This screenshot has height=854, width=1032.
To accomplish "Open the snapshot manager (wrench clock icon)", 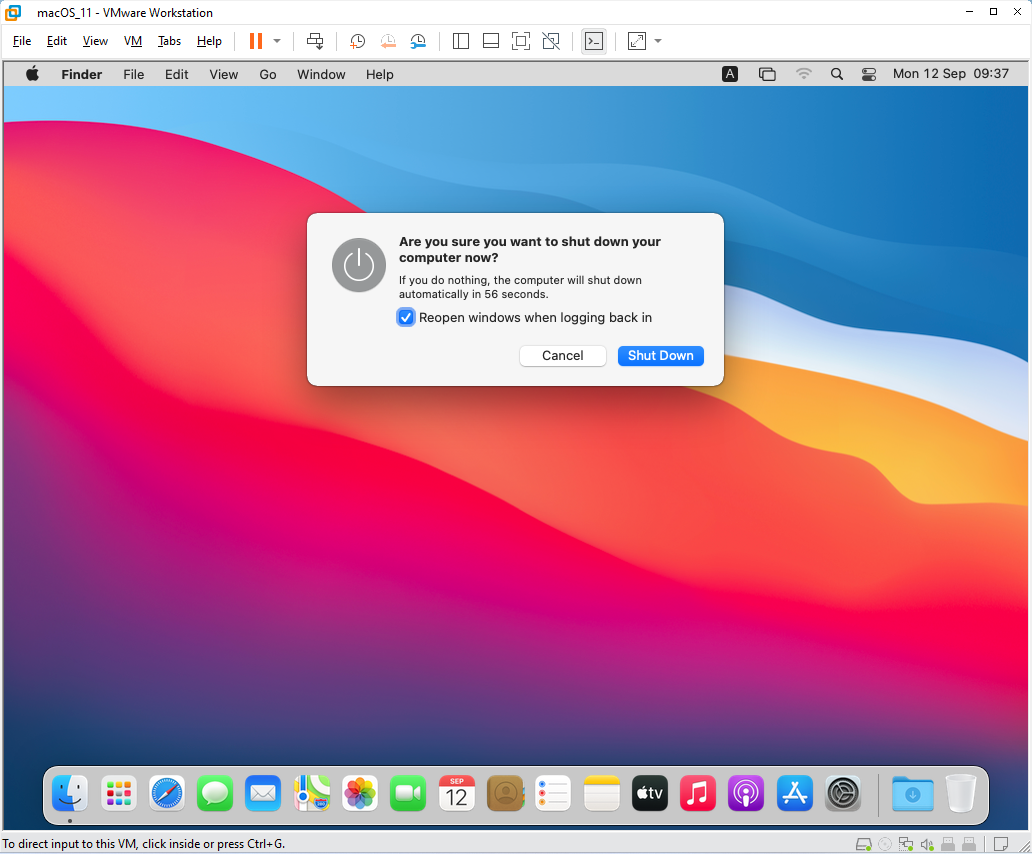I will [x=418, y=41].
